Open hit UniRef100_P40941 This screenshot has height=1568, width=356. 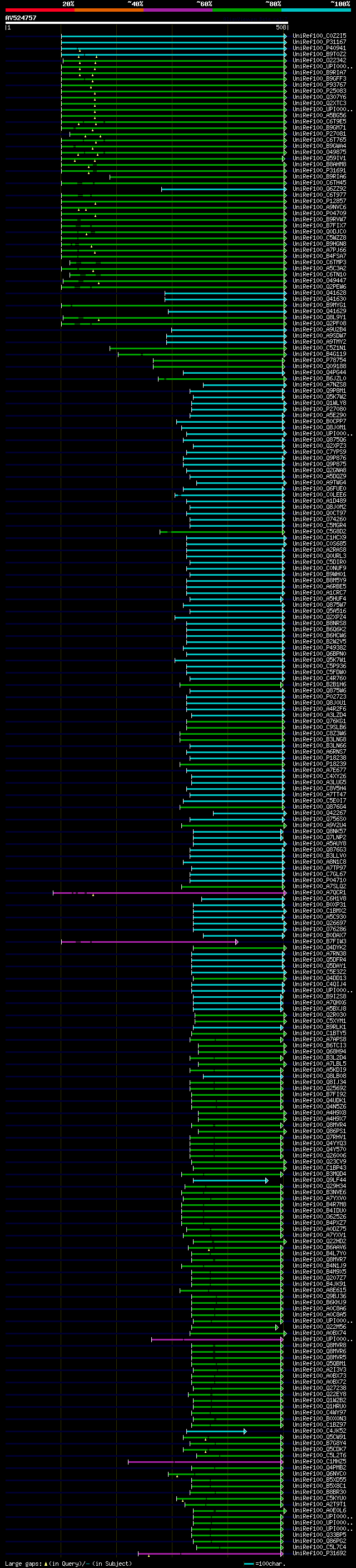[x=319, y=48]
